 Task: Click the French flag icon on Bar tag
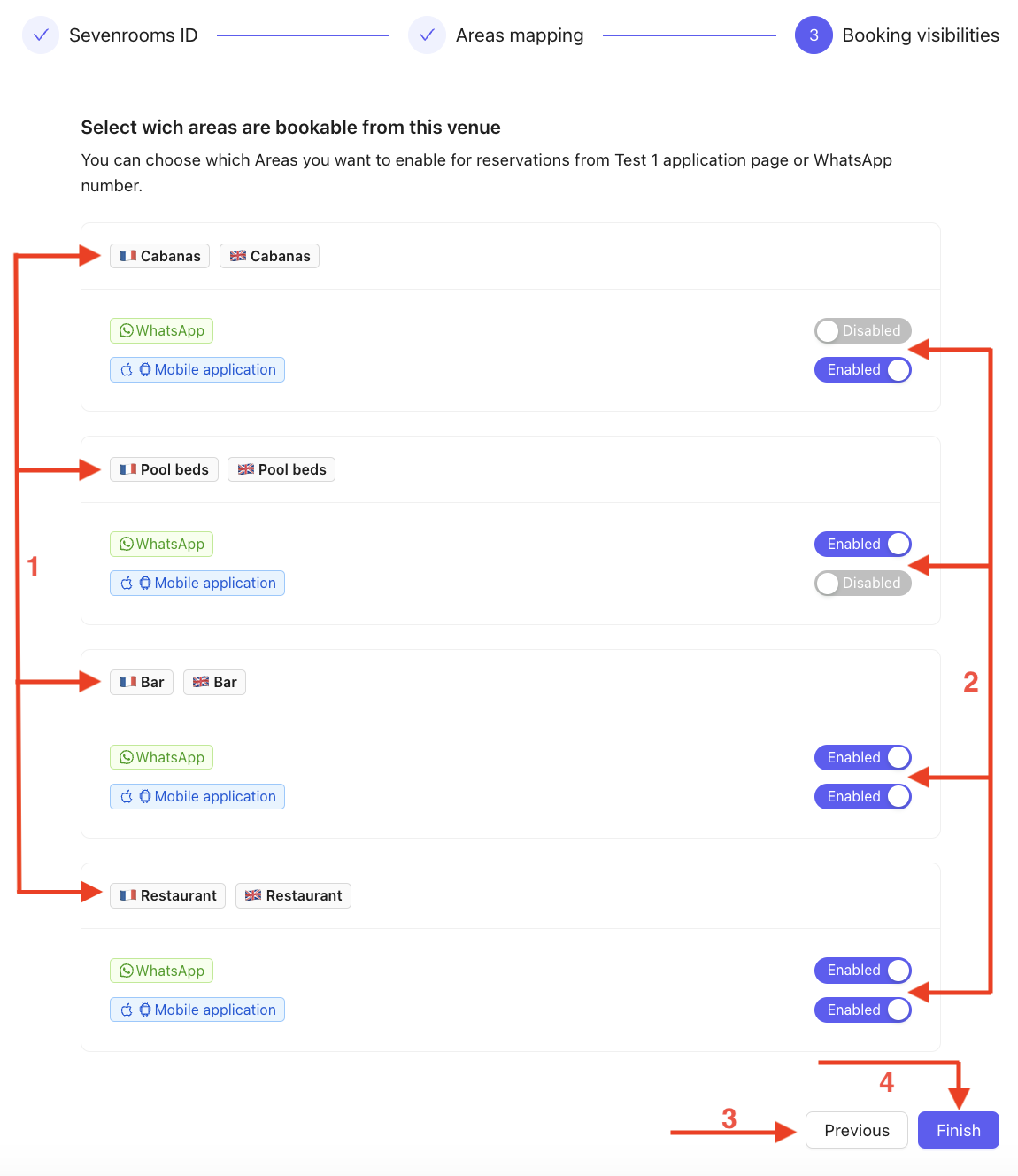click(x=128, y=683)
